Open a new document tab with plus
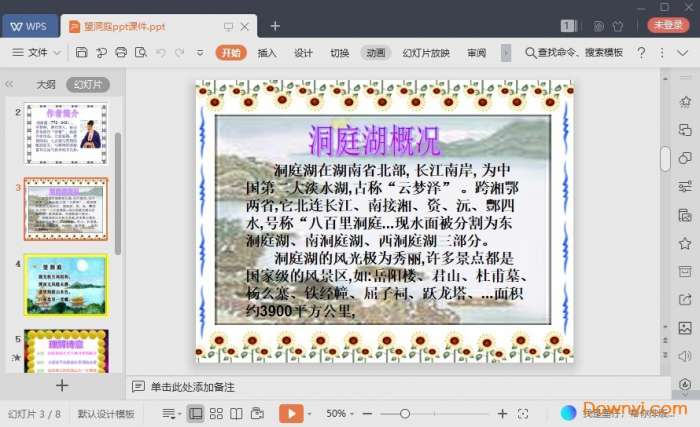 (x=275, y=26)
